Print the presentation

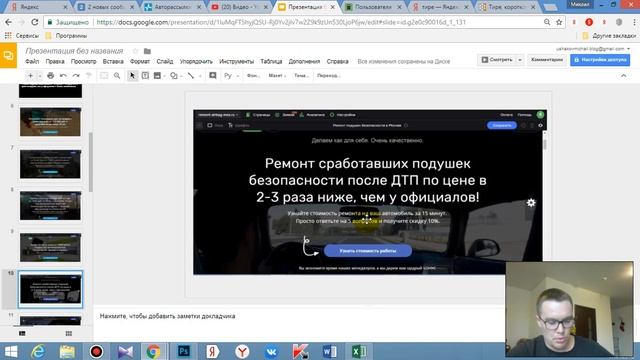[50, 76]
